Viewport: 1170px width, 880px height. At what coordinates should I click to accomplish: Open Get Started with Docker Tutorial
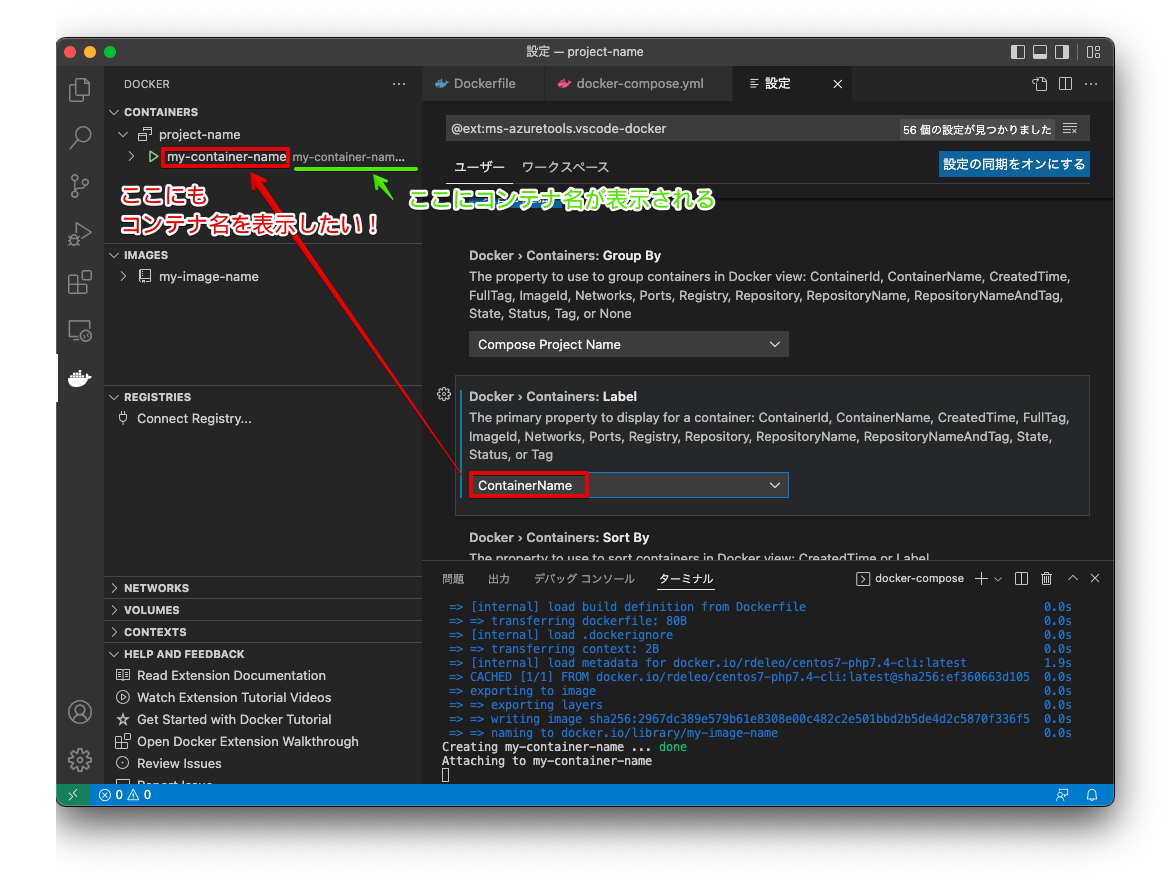234,720
